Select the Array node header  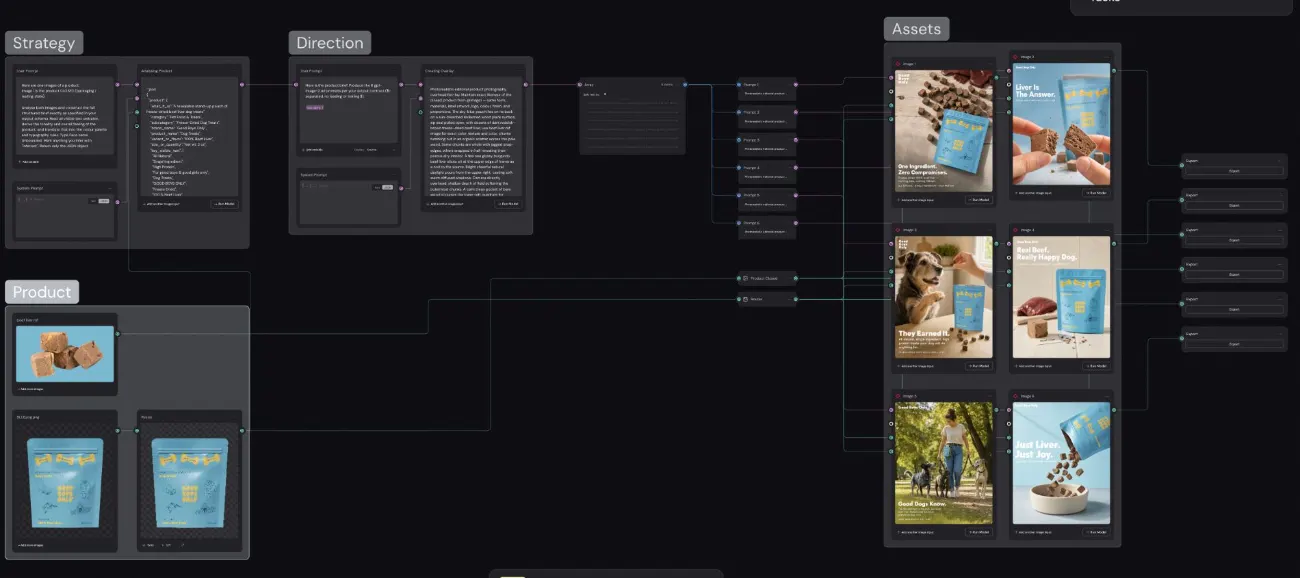click(632, 84)
